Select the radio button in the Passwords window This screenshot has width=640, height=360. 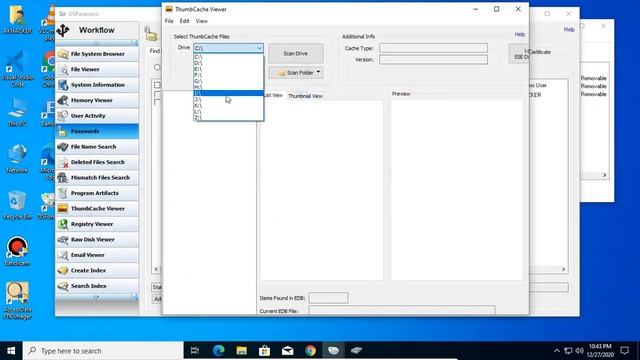[x=157, y=67]
